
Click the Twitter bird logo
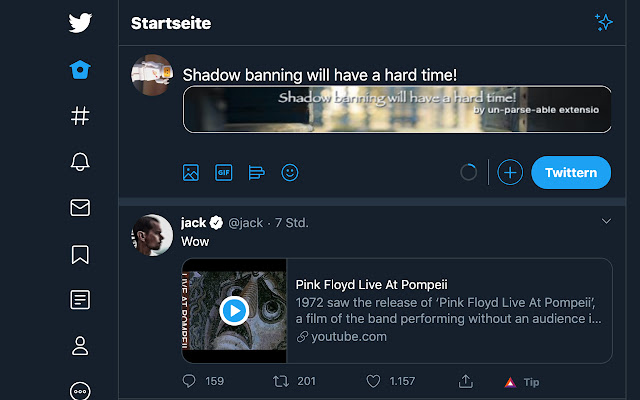[x=81, y=23]
